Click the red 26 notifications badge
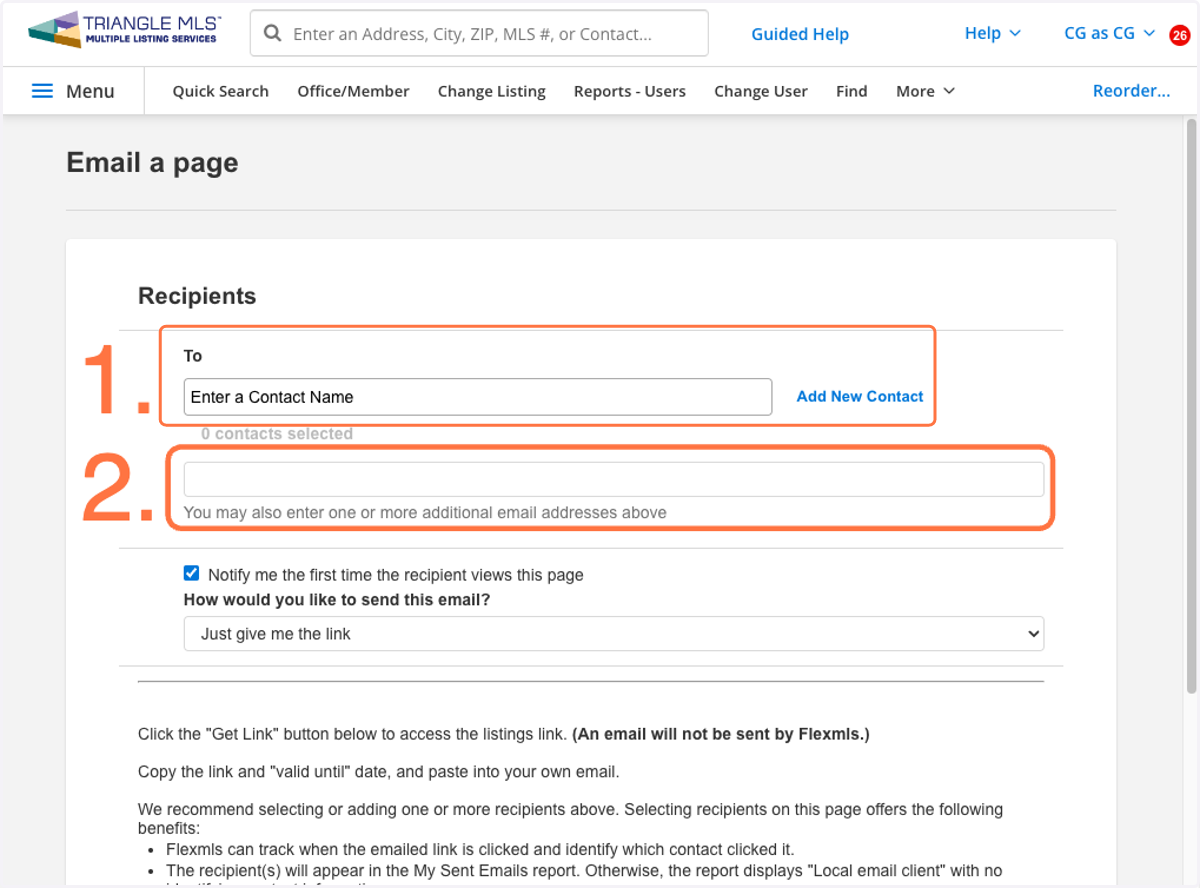Viewport: 1200px width, 888px height. click(x=1179, y=35)
